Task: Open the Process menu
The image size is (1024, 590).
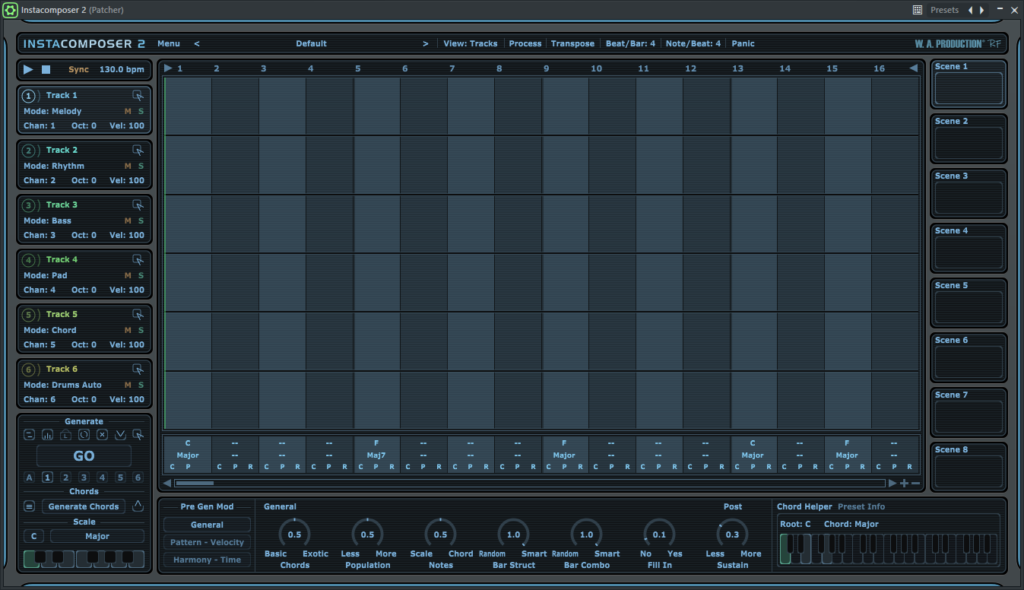Action: tap(525, 44)
